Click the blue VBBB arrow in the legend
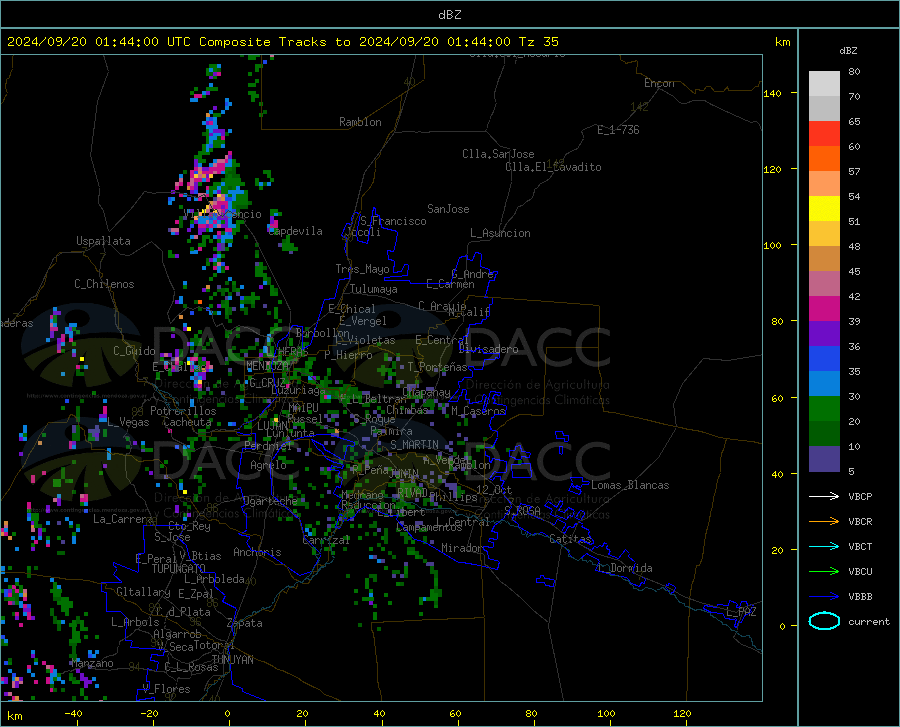This screenshot has width=900, height=727. [x=824, y=597]
